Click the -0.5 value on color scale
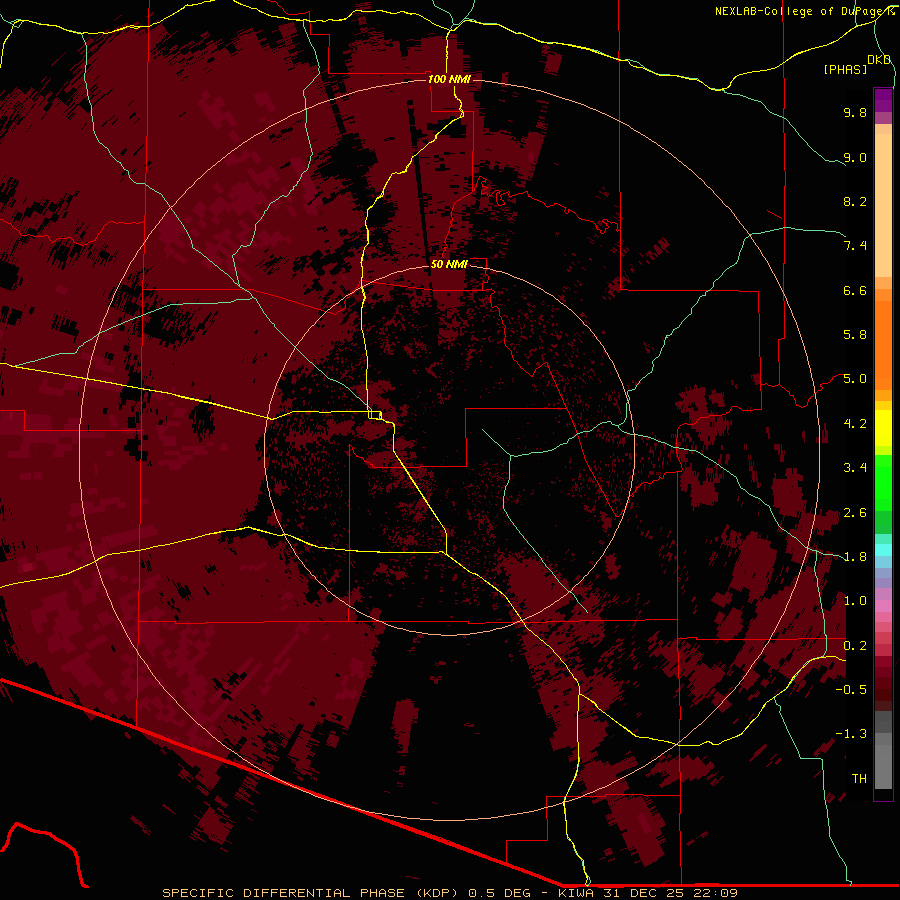The width and height of the screenshot is (900, 900). (x=851, y=690)
